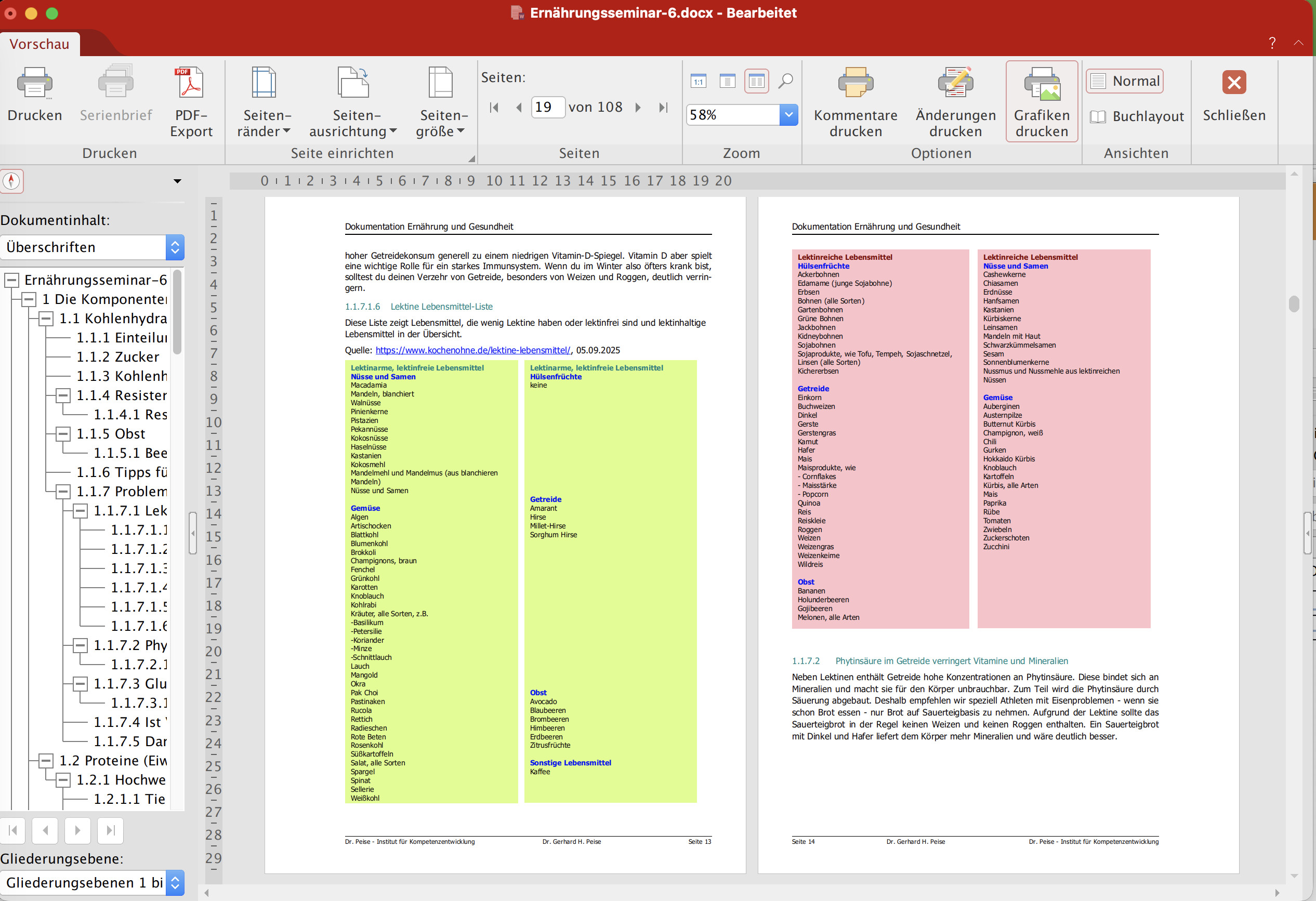The image size is (1316, 901).
Task: Toggle Kommentare drucken
Action: click(855, 101)
